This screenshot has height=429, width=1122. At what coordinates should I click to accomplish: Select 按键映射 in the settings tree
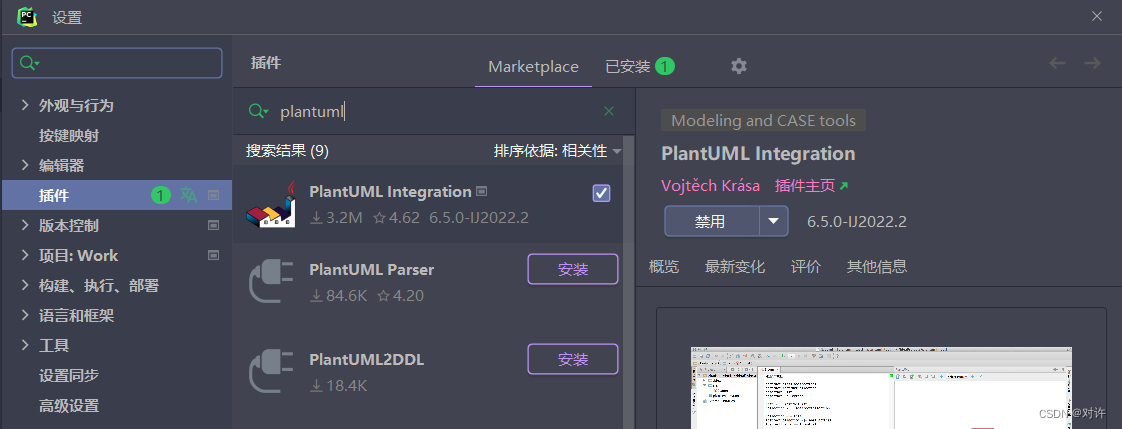69,135
